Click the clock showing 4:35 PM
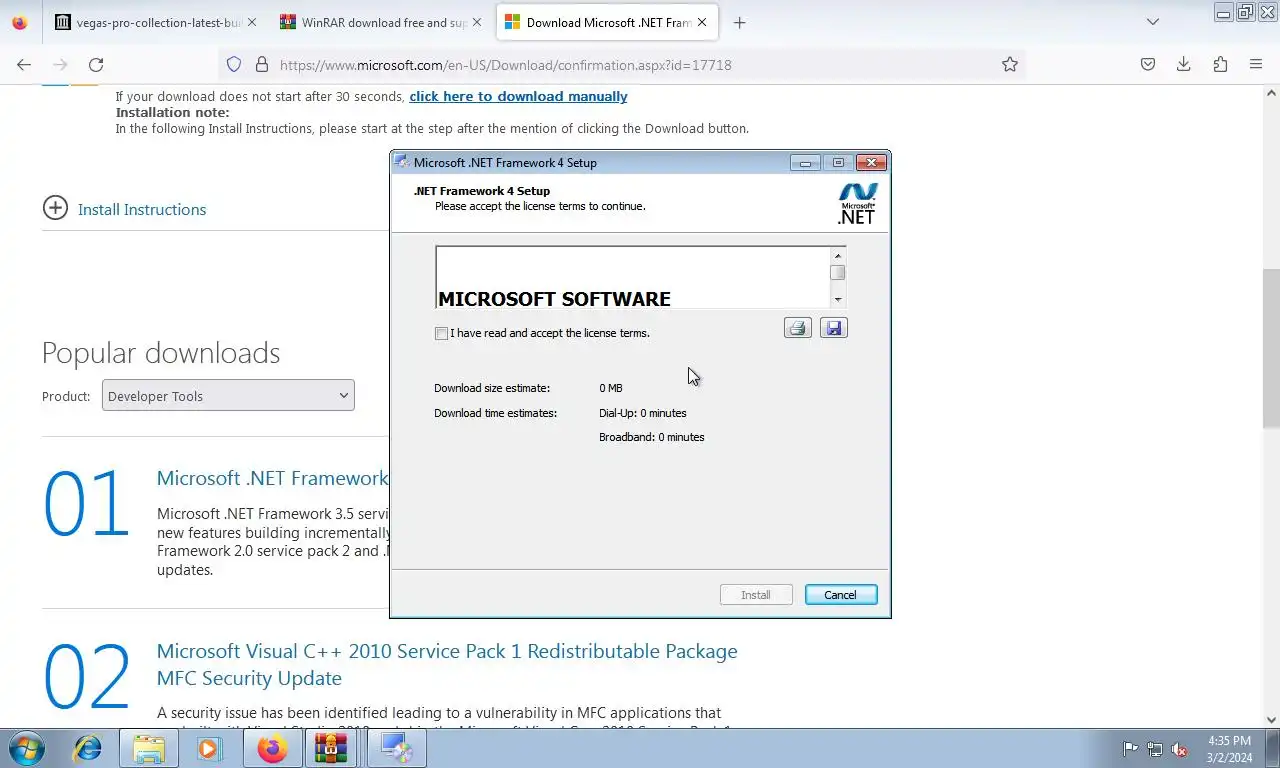Screen dimensions: 1280x768 [x=1229, y=741]
